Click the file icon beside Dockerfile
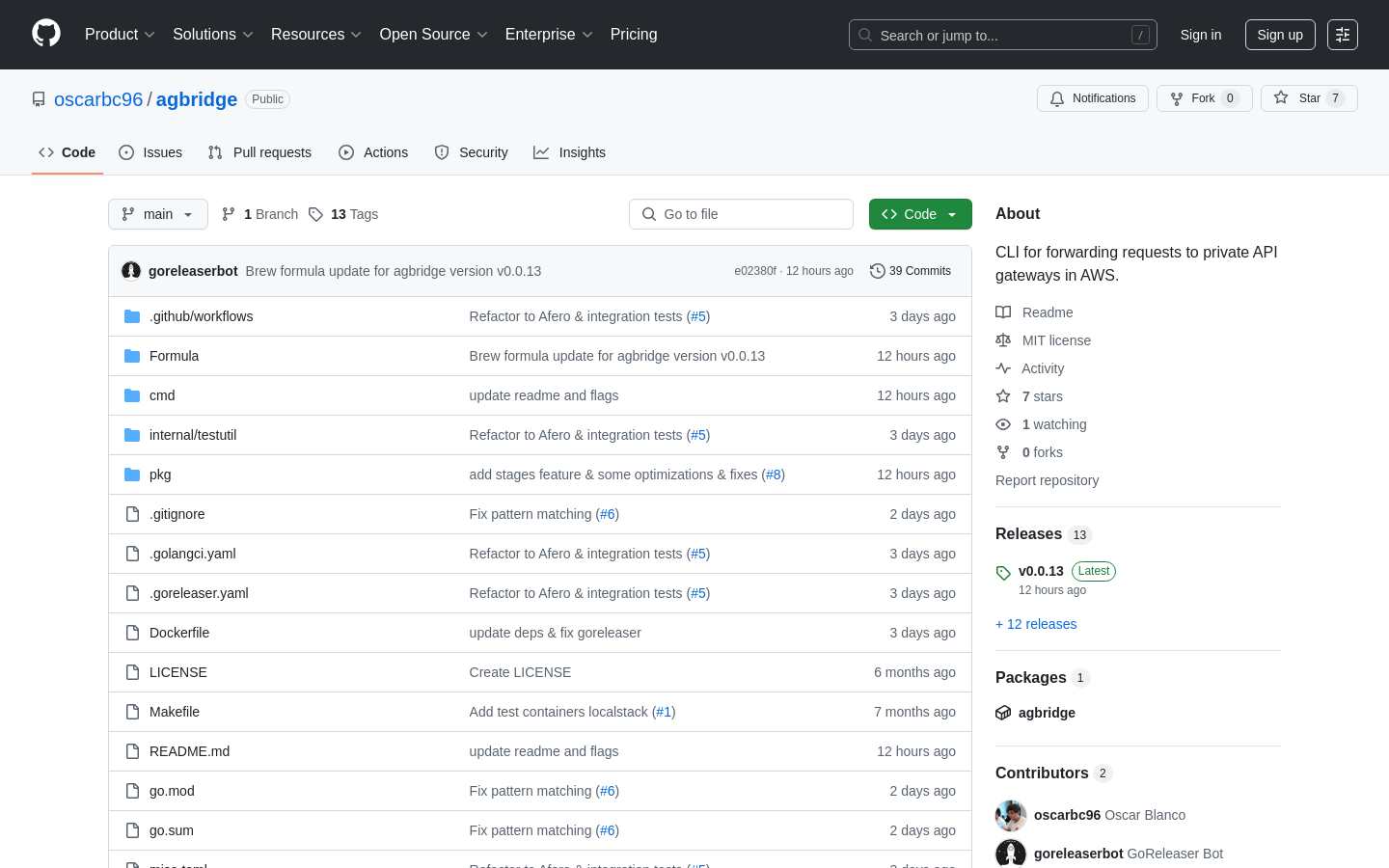 132,633
